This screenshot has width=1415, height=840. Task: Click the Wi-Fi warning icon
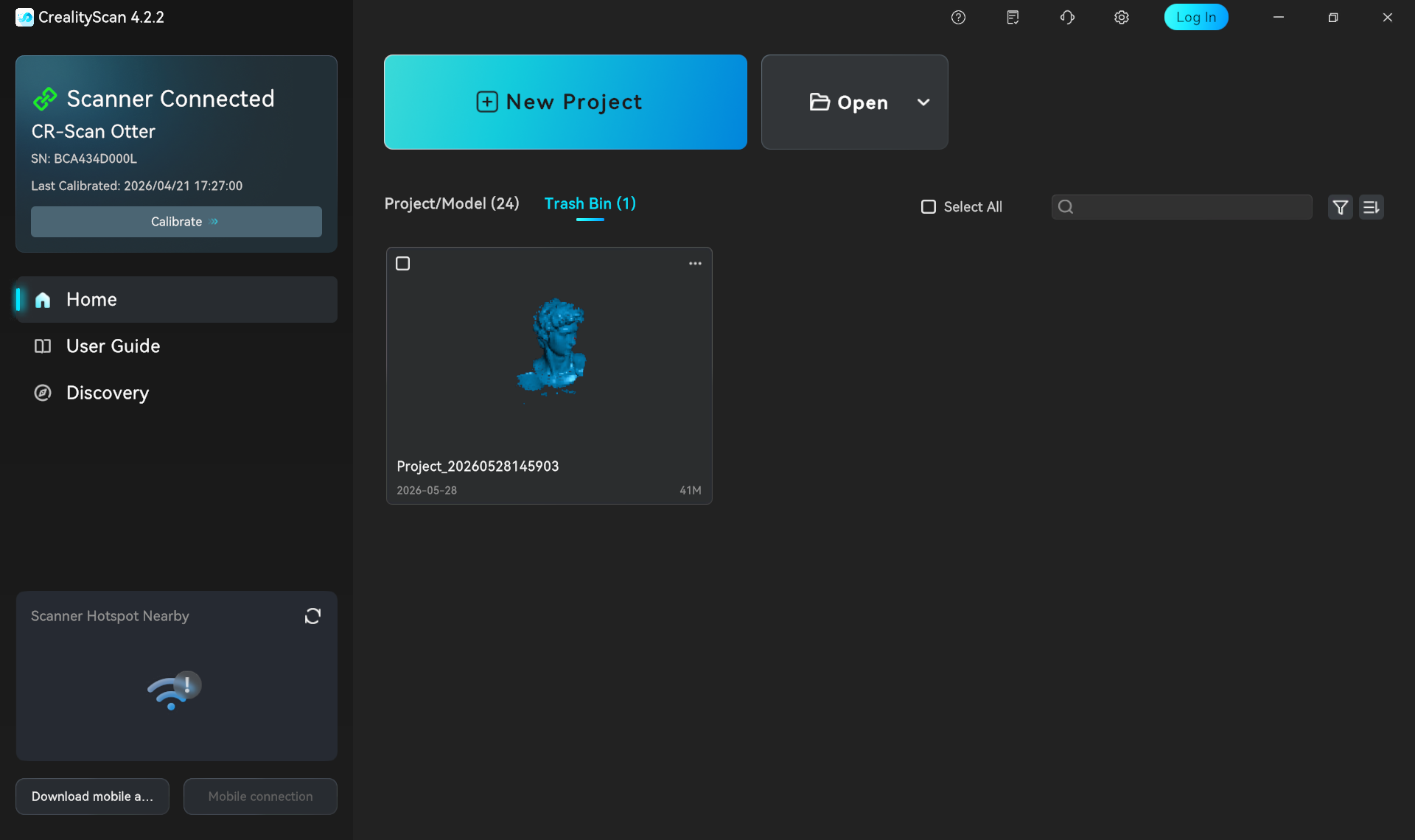coord(174,690)
